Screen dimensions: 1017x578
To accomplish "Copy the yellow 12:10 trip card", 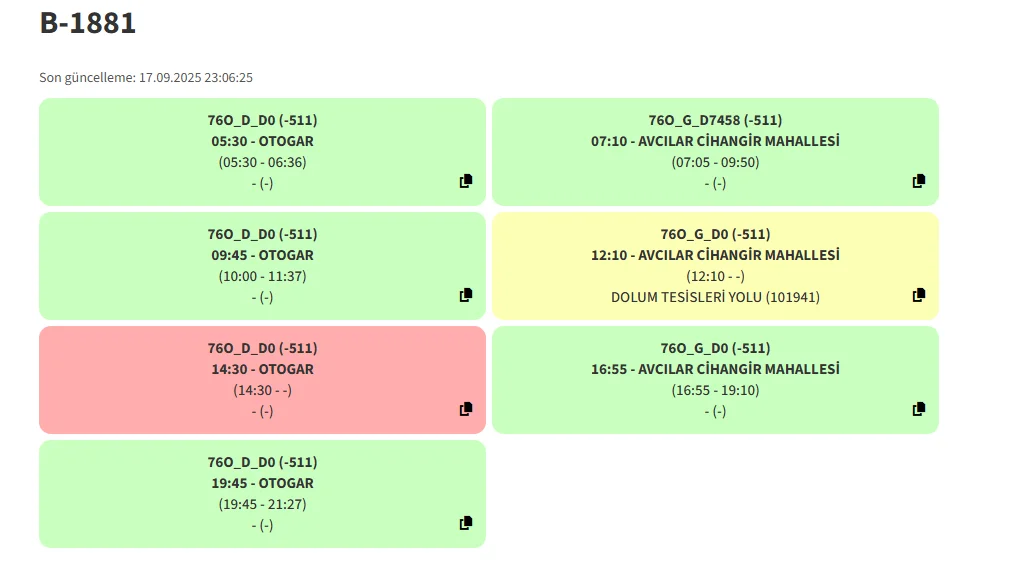I will (x=919, y=295).
